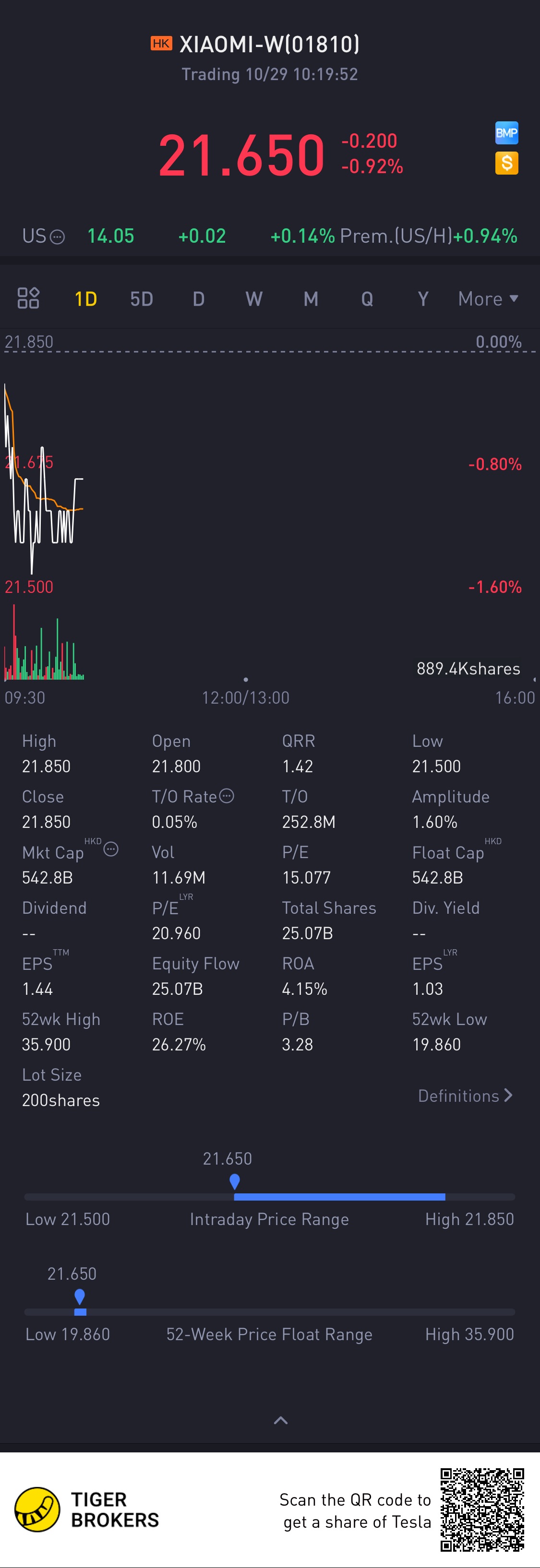540x1568 pixels.
Task: Tap the 52wk High value 35.900
Action: [x=46, y=1045]
